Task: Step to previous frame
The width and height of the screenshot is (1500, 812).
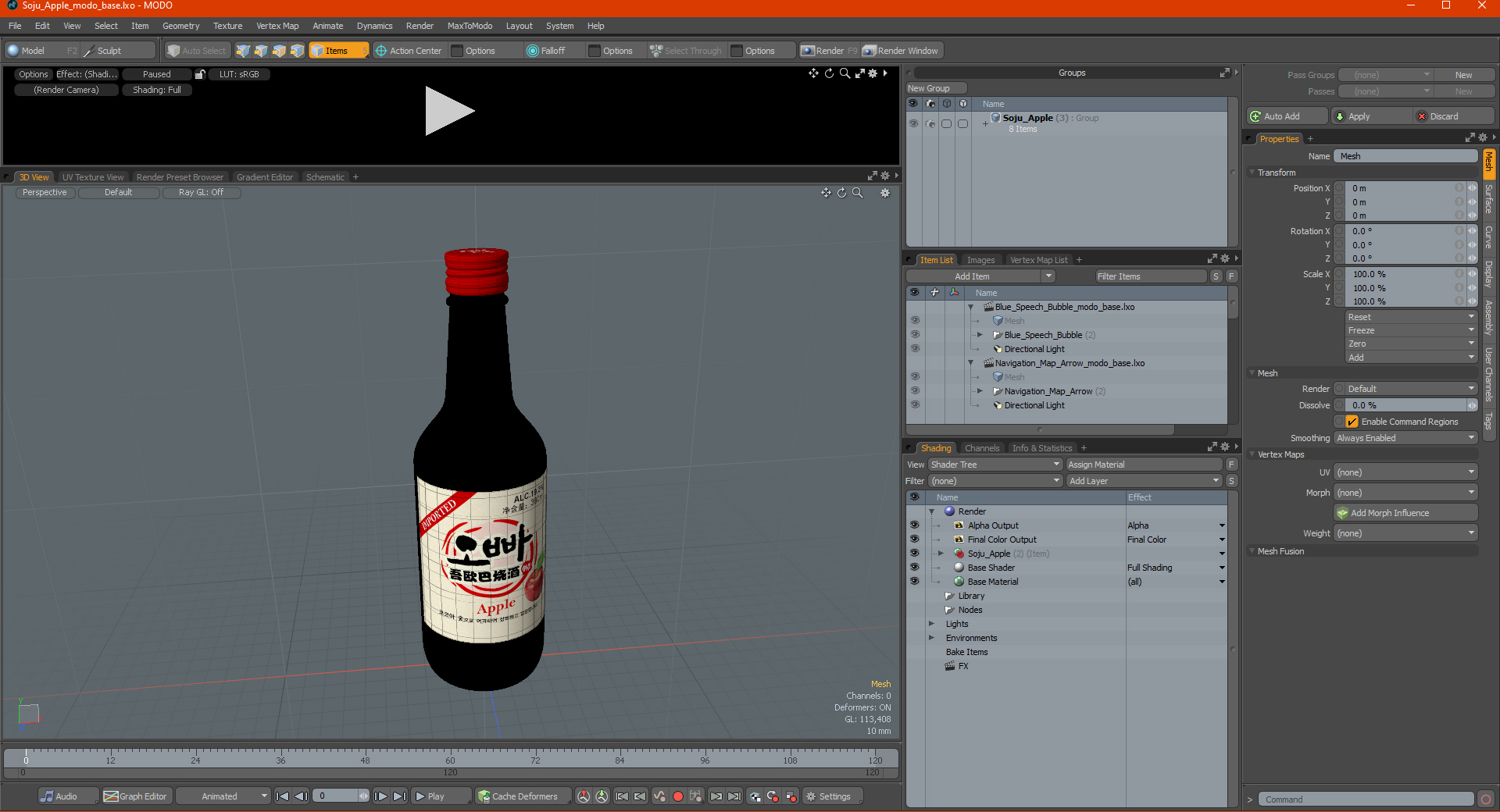Action: 301,796
